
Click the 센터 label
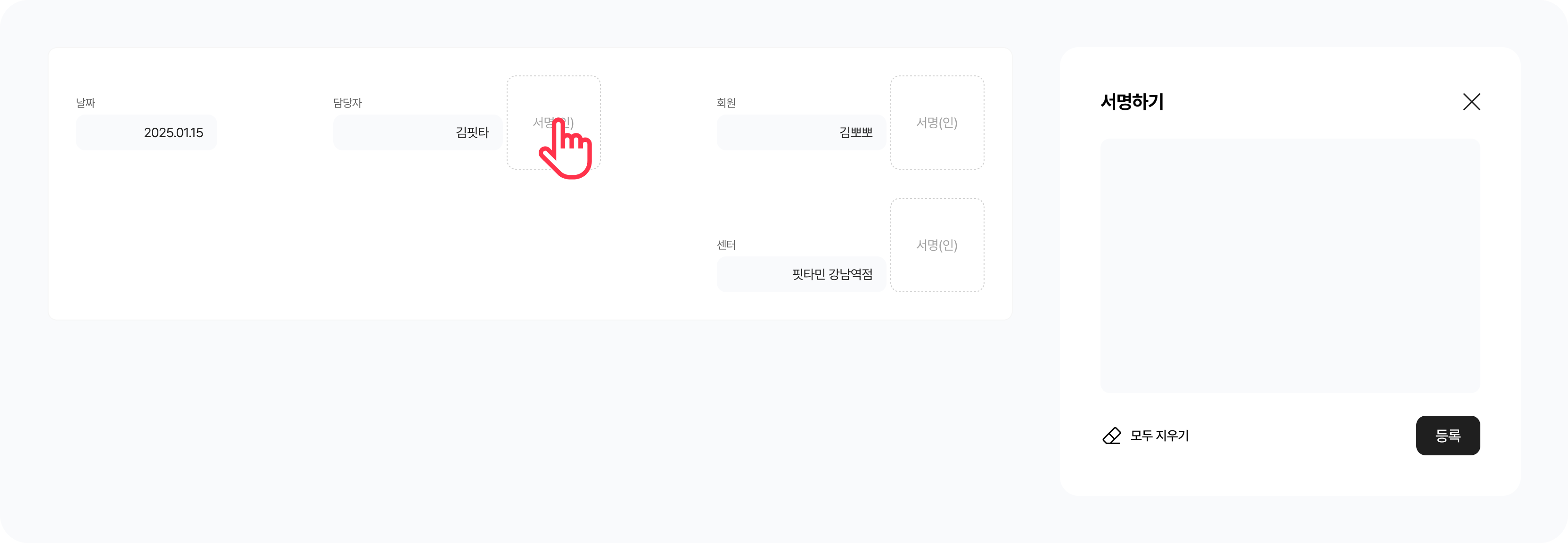[x=726, y=245]
